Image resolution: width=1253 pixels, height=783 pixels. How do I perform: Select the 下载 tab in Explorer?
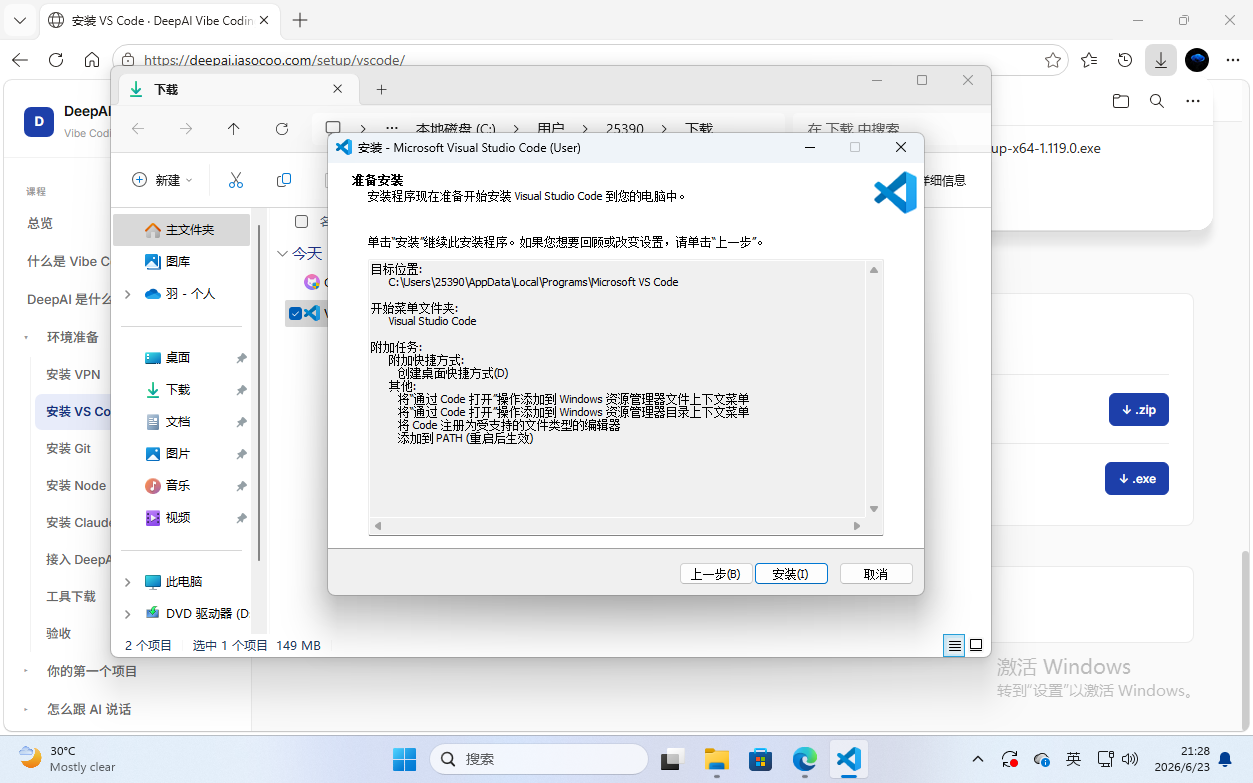(x=238, y=89)
